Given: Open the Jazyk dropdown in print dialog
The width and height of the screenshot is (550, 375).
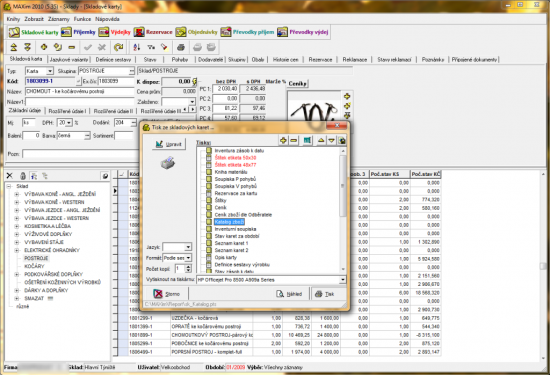Looking at the screenshot, I should pos(188,247).
